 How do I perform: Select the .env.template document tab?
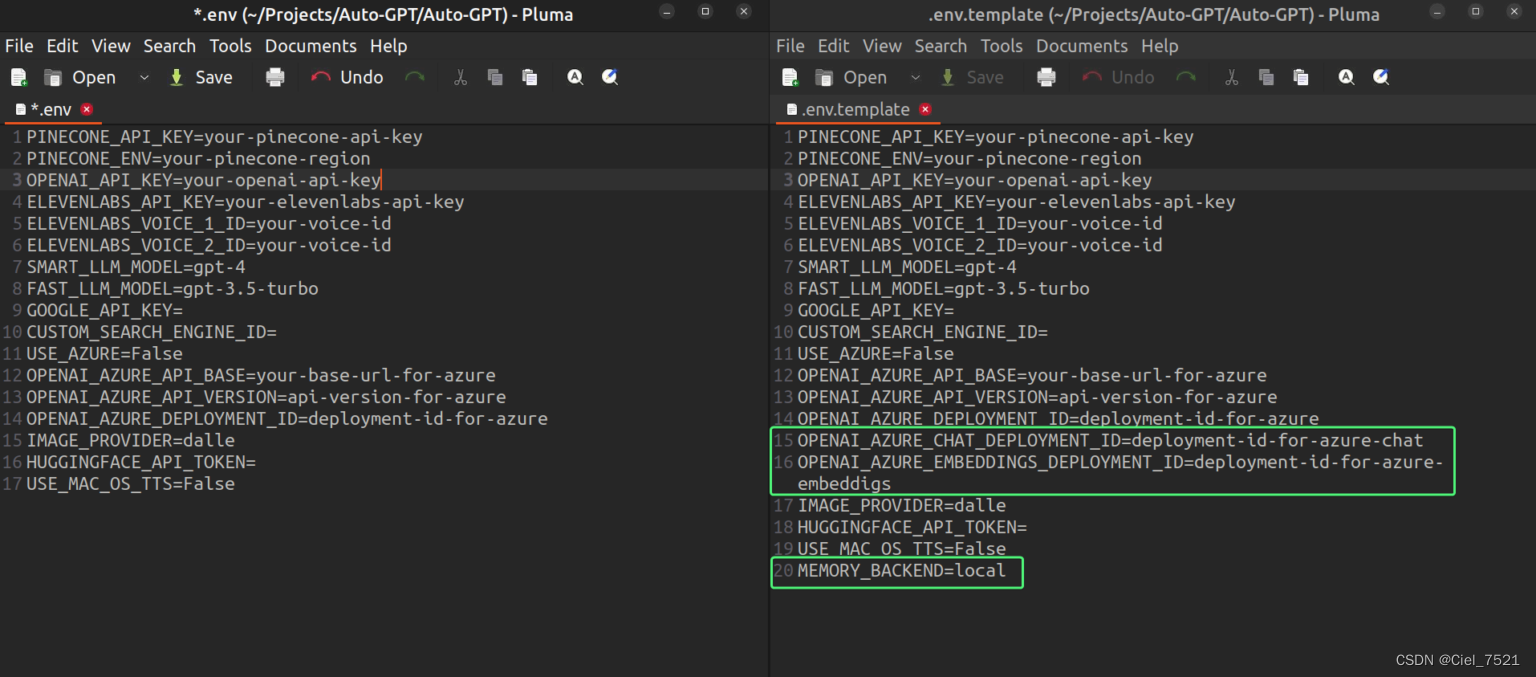point(855,109)
